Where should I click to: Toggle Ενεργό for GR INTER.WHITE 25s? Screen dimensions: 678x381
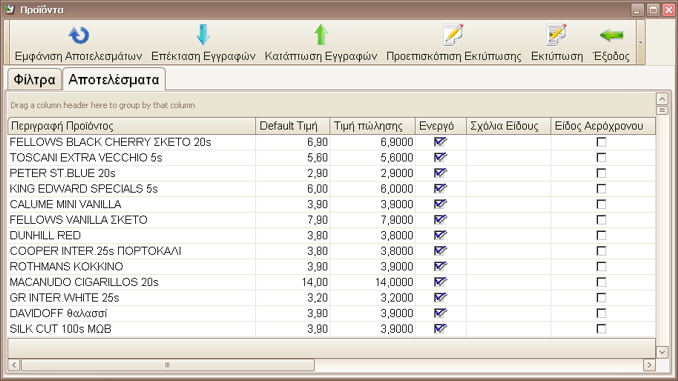coord(440,298)
